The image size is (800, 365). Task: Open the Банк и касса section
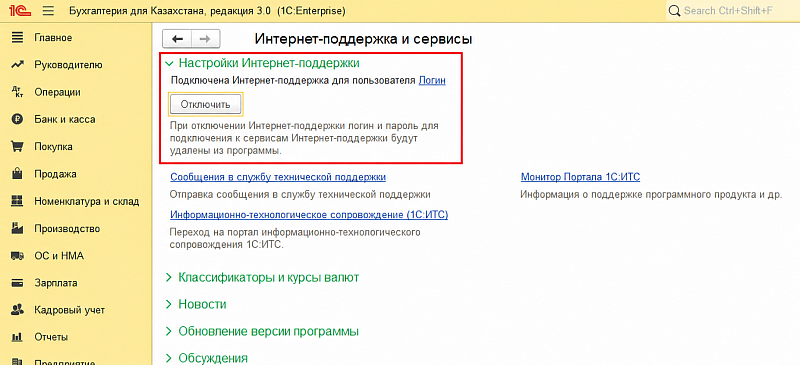point(65,119)
